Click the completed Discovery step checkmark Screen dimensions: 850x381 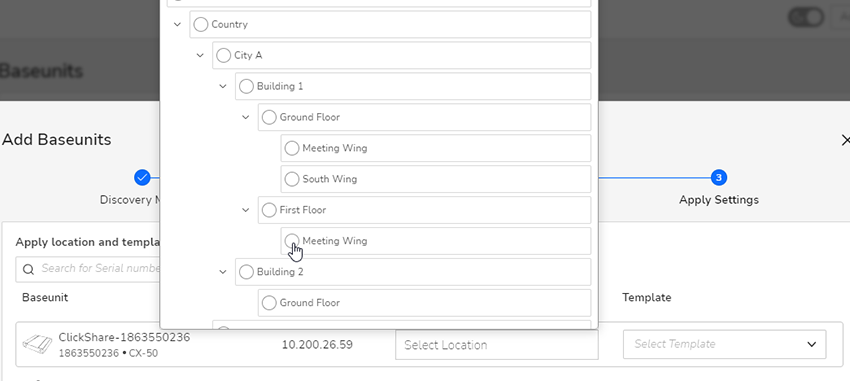coord(142,177)
